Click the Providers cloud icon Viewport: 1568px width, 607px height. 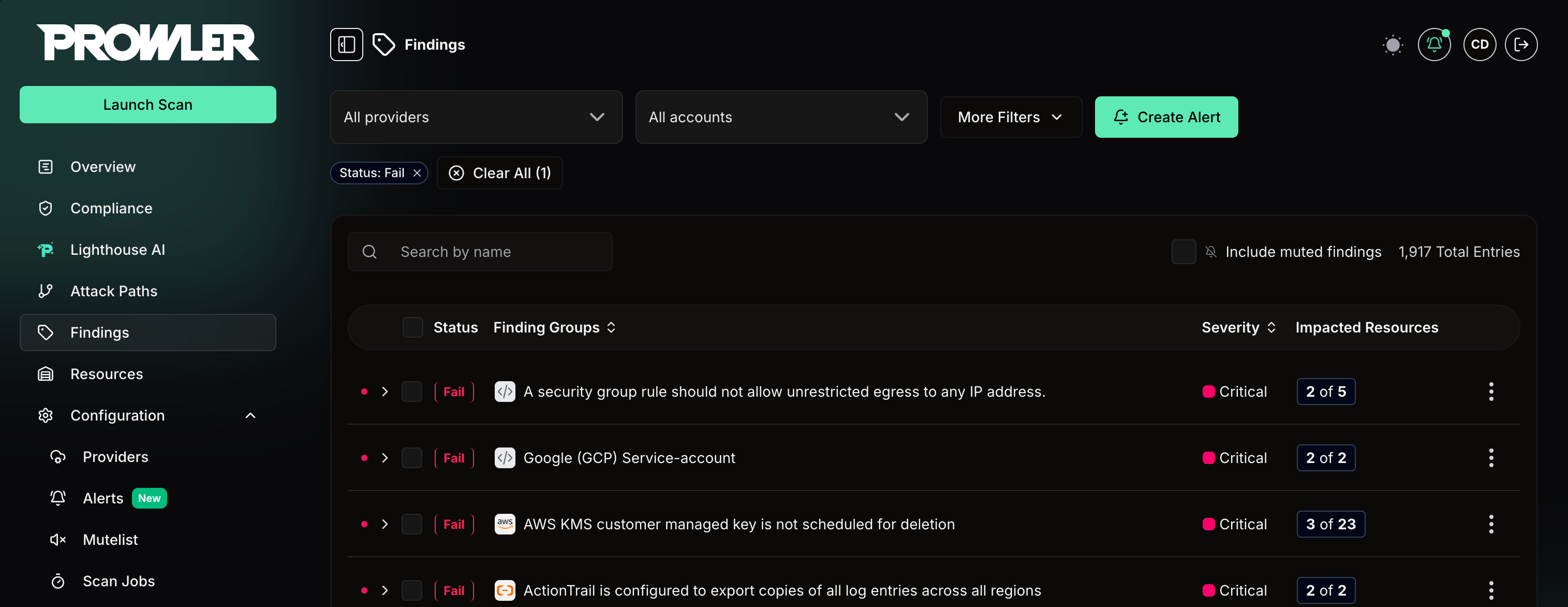pos(58,456)
